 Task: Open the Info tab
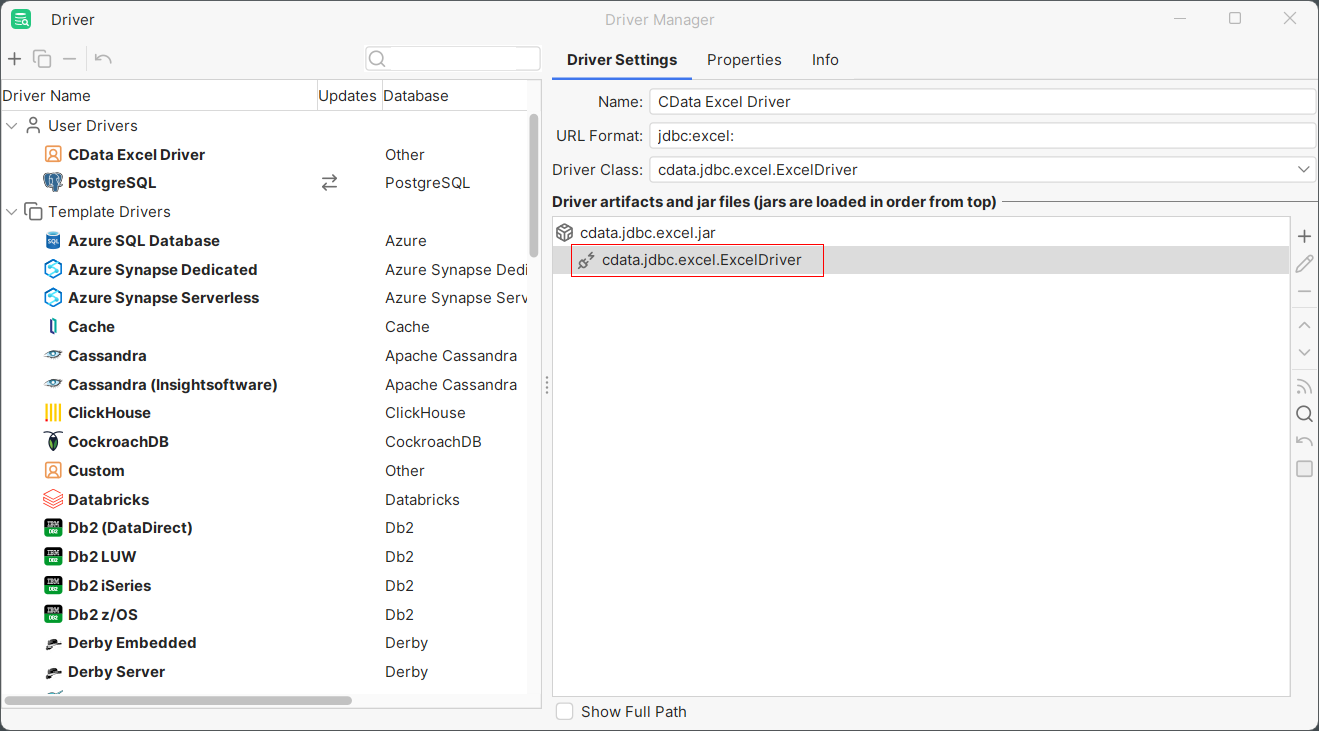825,60
